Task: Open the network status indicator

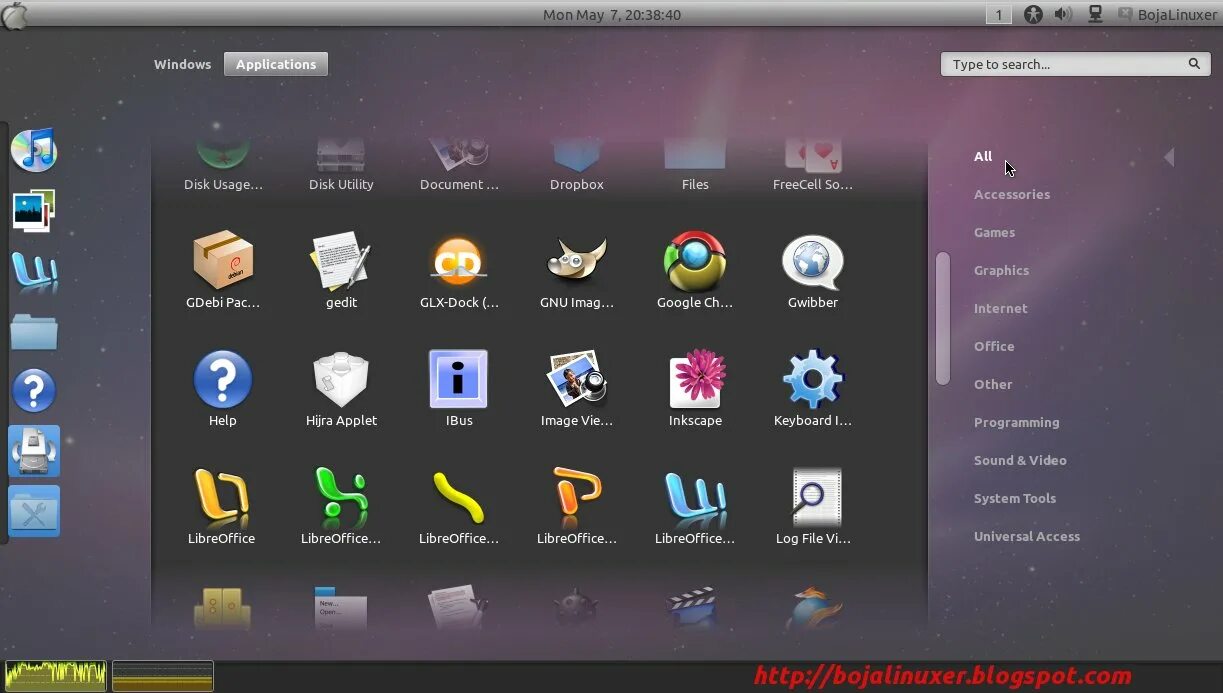Action: click(x=1095, y=14)
